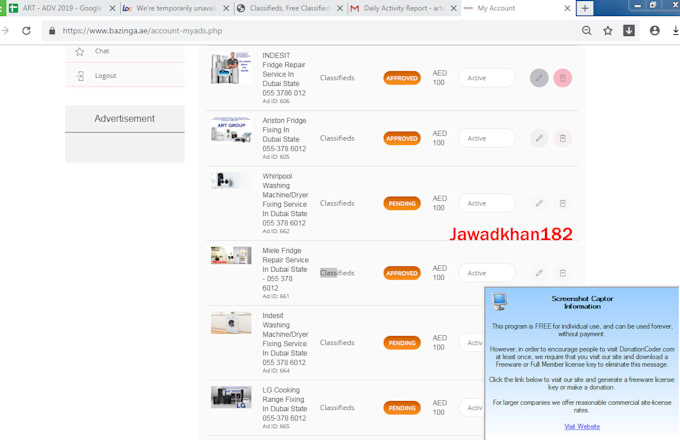Viewport: 680px width, 440px height.
Task: Open the INDESIT Fridge Repair ad thumbnail
Action: click(231, 68)
